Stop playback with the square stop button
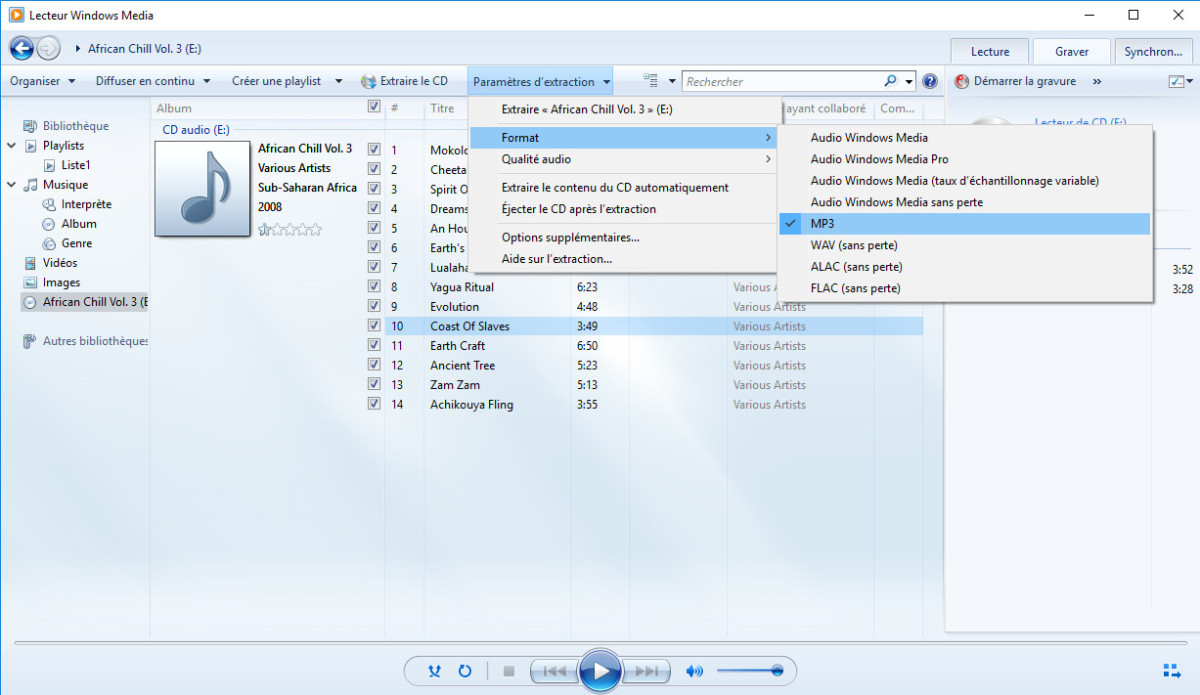This screenshot has width=1200, height=695. pyautogui.click(x=508, y=671)
